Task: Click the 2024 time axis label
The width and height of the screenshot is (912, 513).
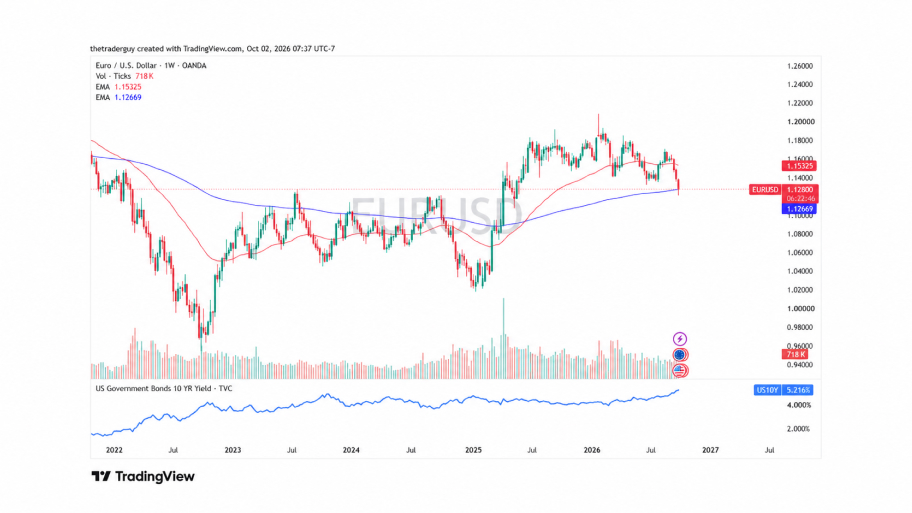Action: coord(351,450)
